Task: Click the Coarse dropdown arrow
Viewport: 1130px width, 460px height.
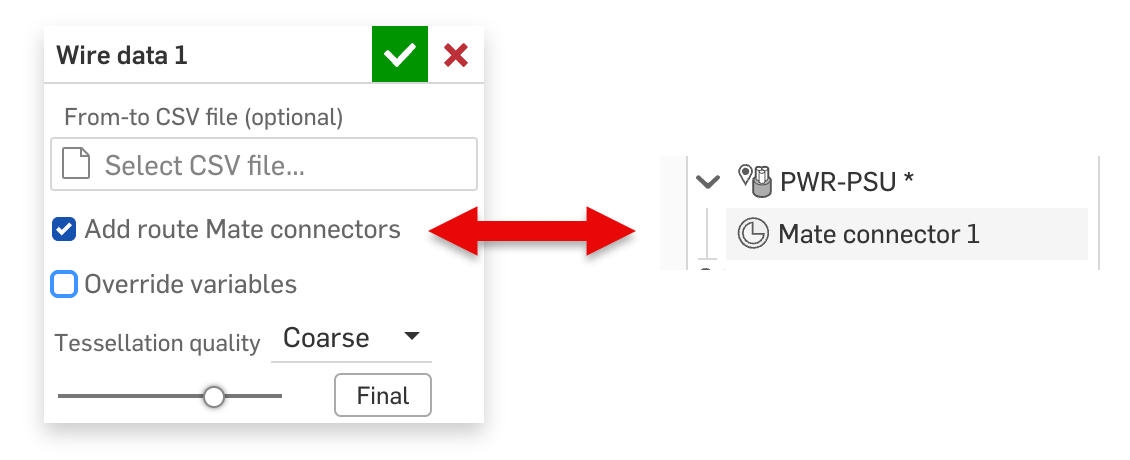Action: (411, 336)
